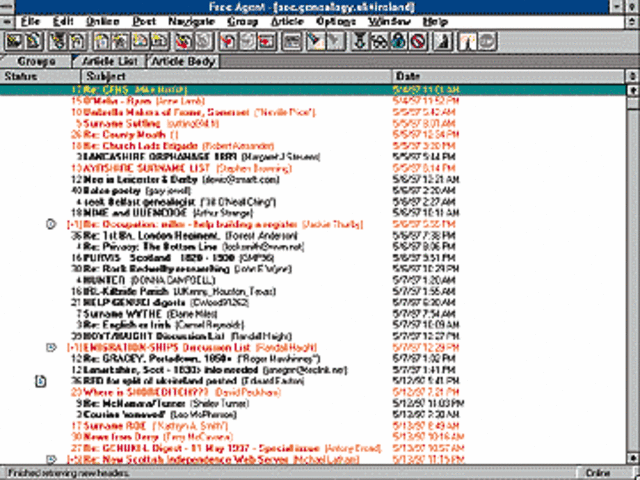The height and width of the screenshot is (480, 640).
Task: Select the HELP GENUKI digests article
Action: 313,303
